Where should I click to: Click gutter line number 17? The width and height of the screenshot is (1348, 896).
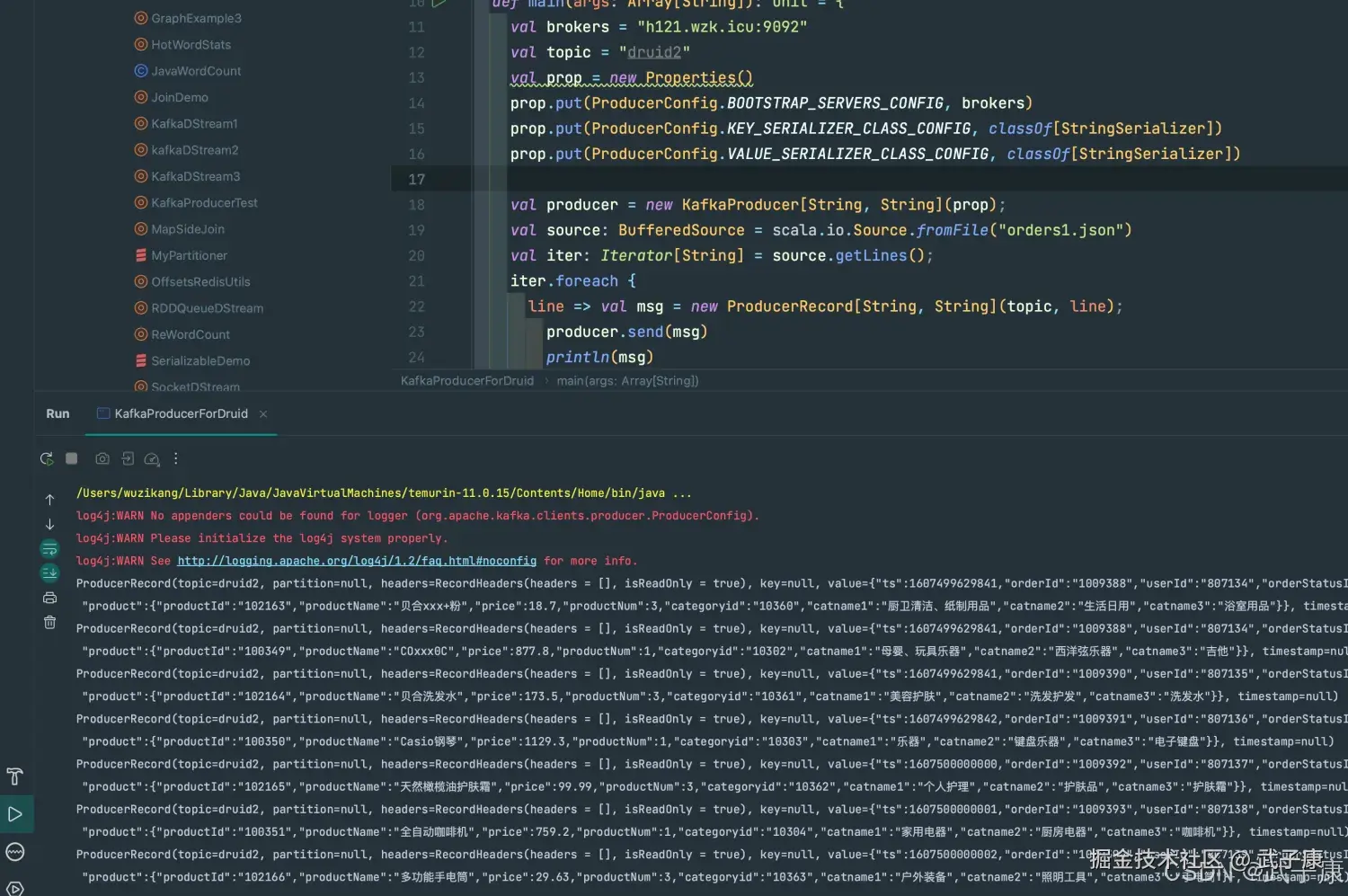coord(417,180)
